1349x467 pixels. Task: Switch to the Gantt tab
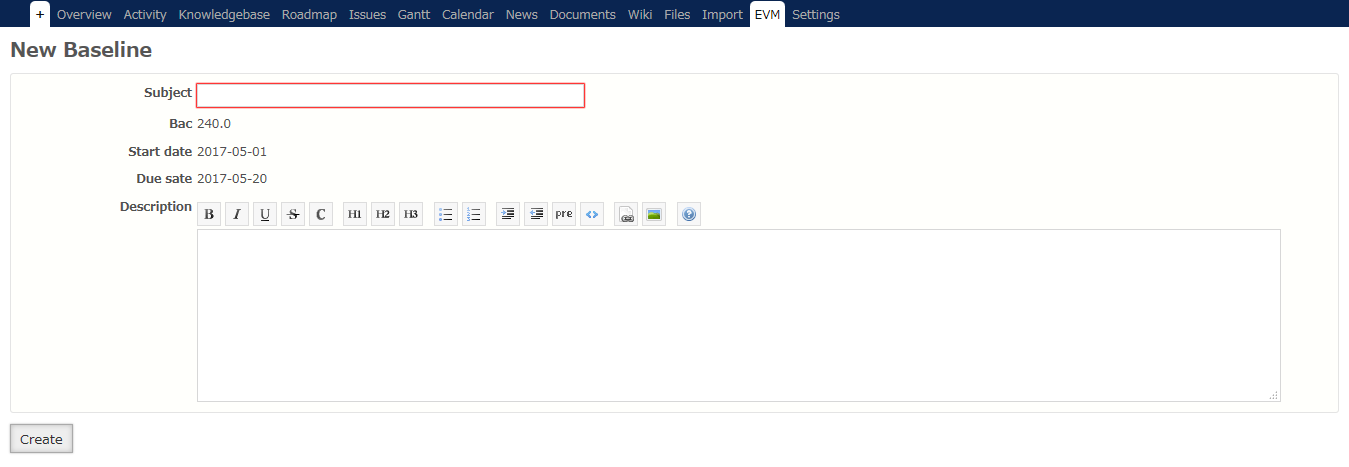[414, 14]
